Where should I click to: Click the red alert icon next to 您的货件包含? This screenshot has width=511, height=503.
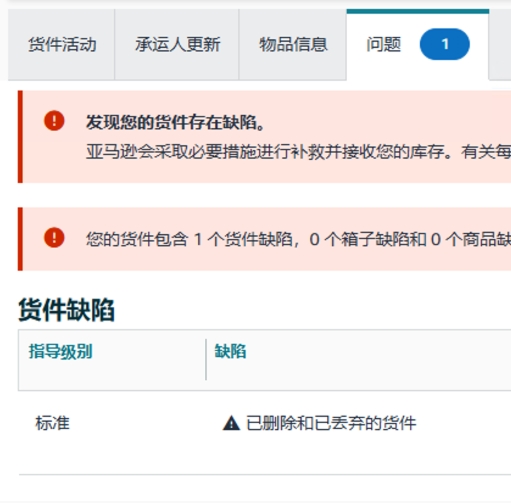pyautogui.click(x=54, y=238)
